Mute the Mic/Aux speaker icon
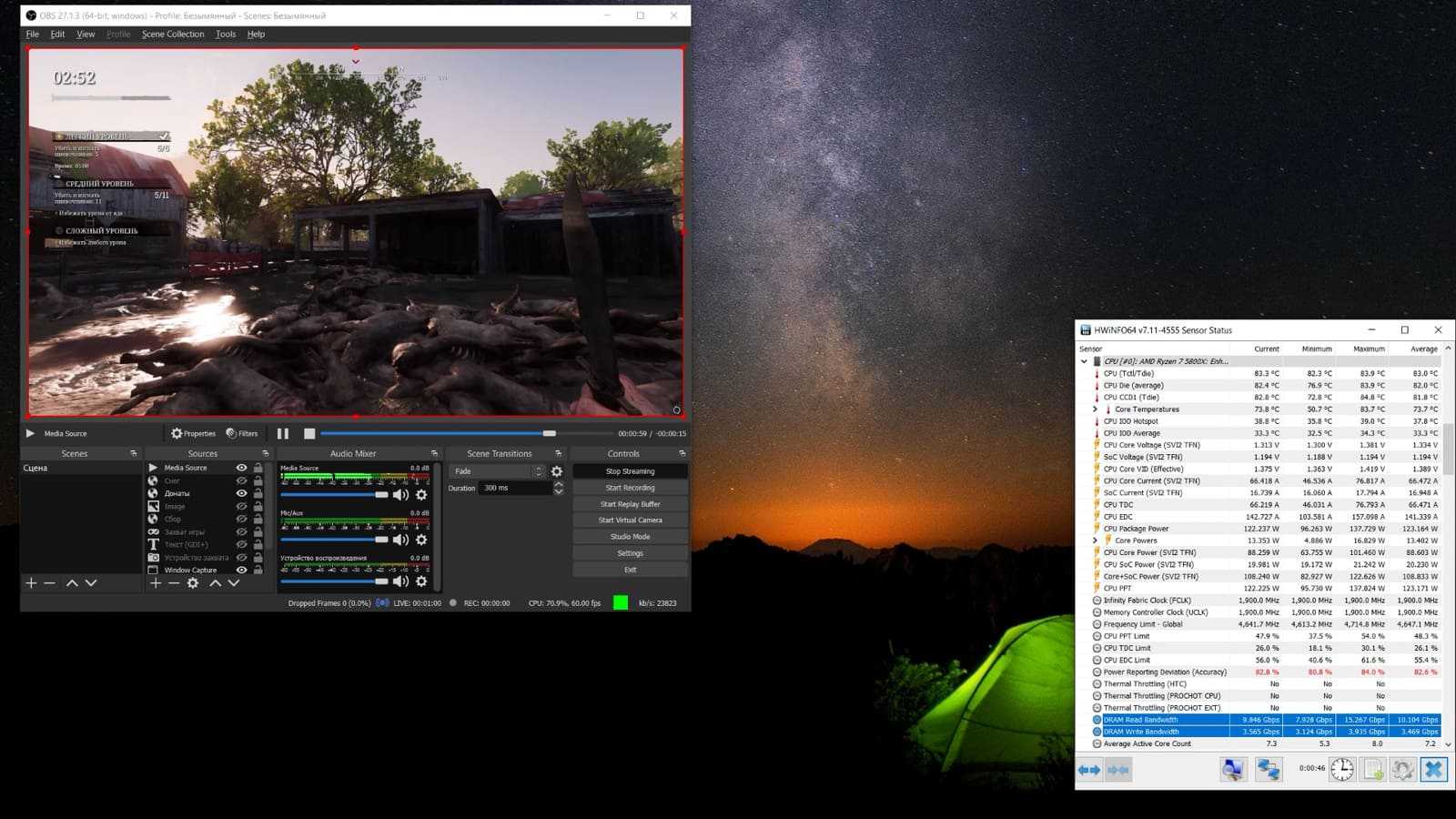 click(x=400, y=540)
